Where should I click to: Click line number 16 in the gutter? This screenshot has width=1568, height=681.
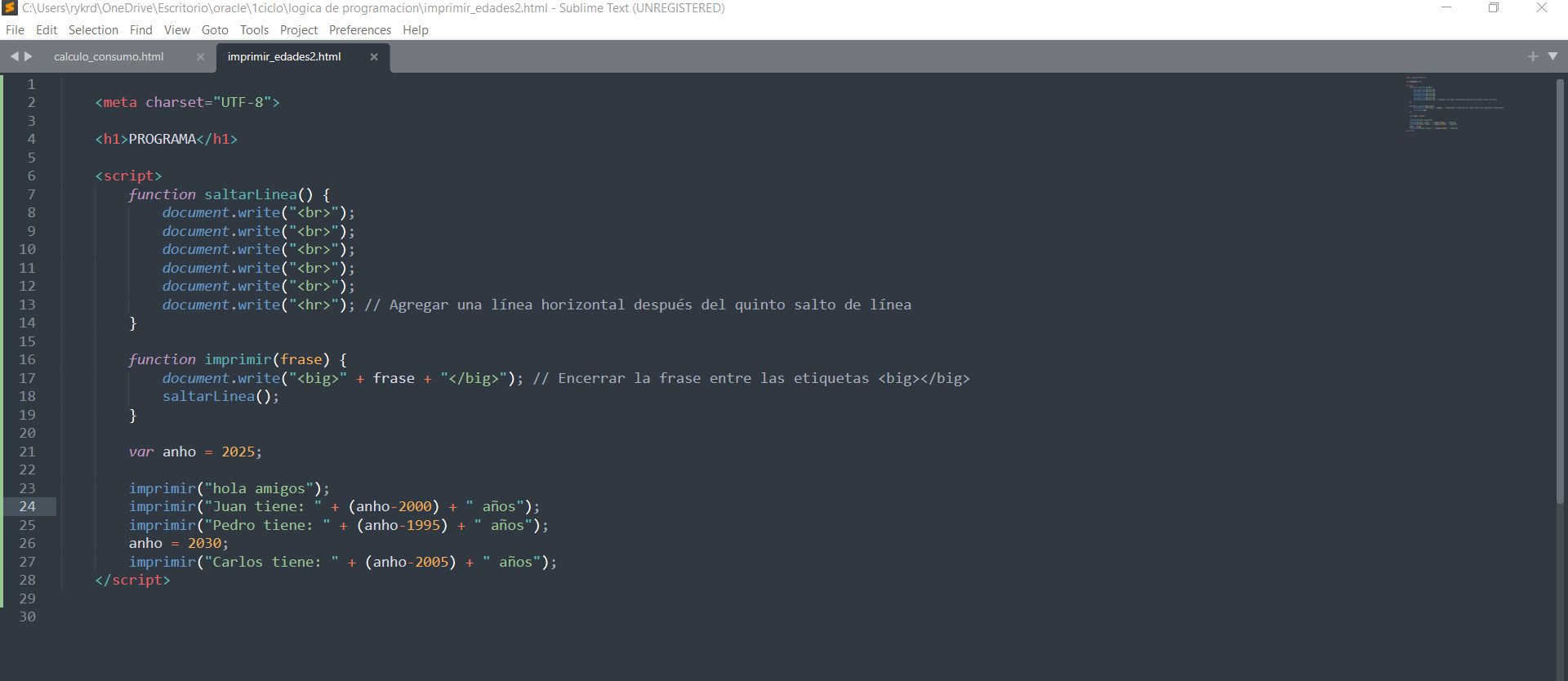coord(28,359)
